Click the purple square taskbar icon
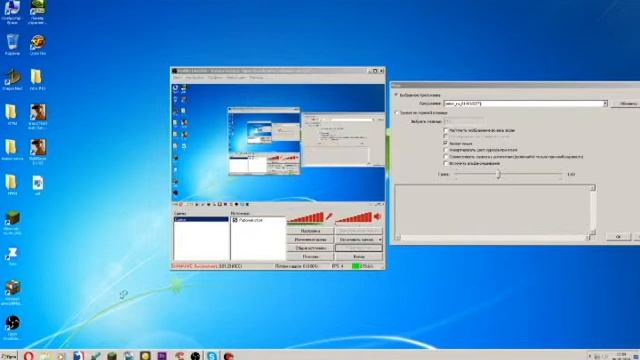This screenshot has width=640, height=360. tap(162, 356)
